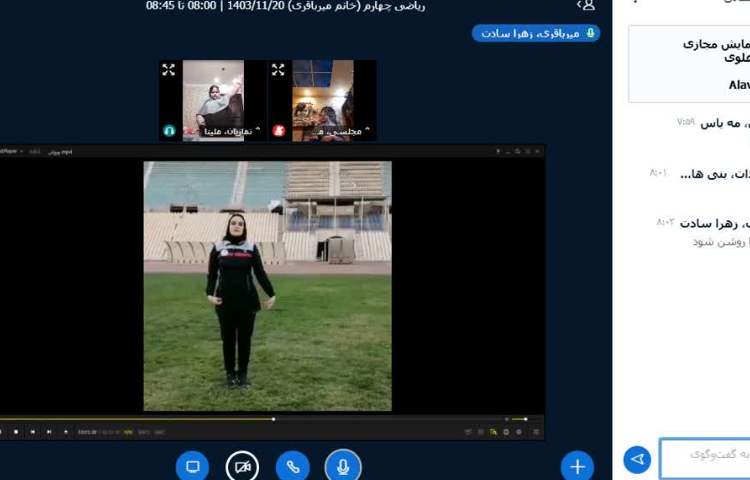Screen dimensions: 750x480
Task: Click the teal headset icon on left video
Action: [169, 131]
